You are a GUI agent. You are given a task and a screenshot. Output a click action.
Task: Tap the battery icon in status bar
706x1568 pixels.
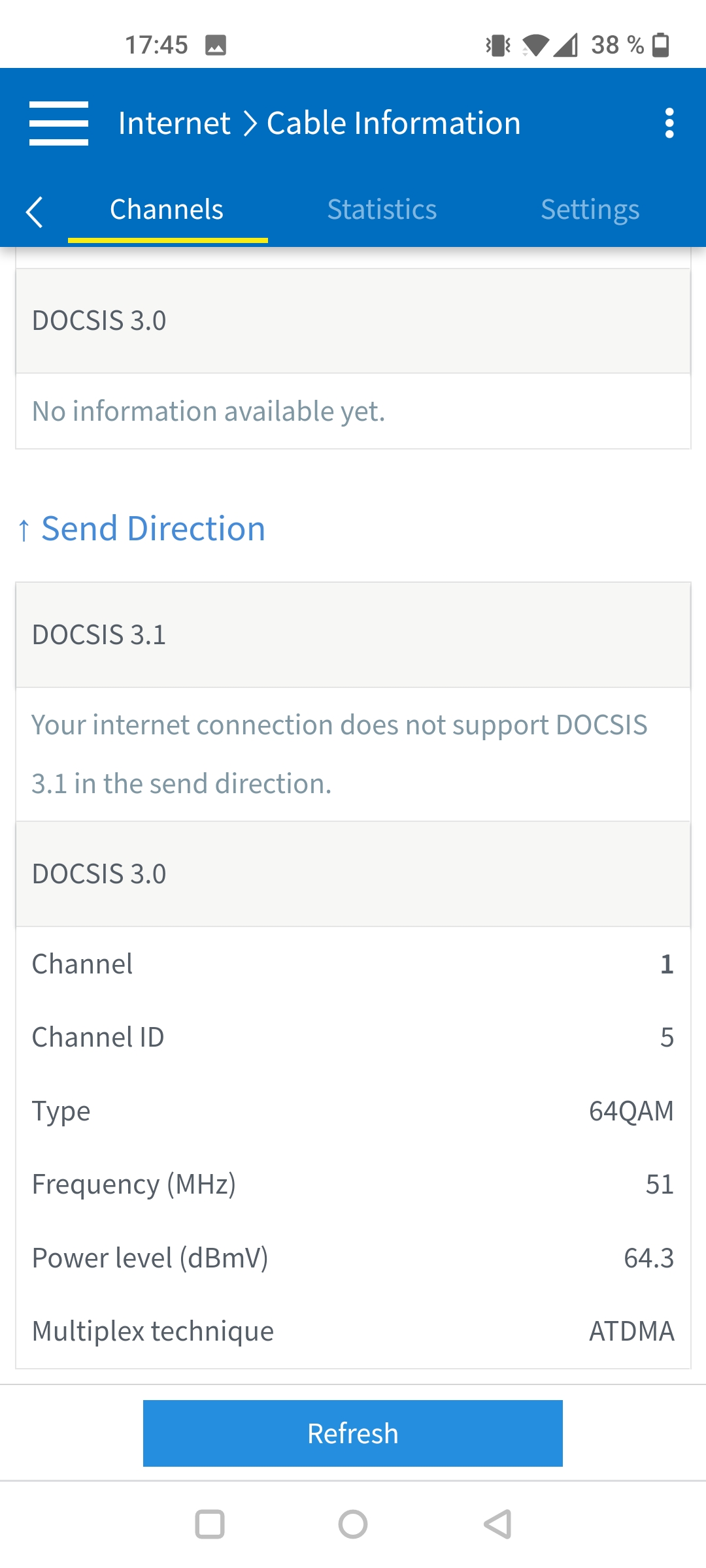click(x=662, y=45)
